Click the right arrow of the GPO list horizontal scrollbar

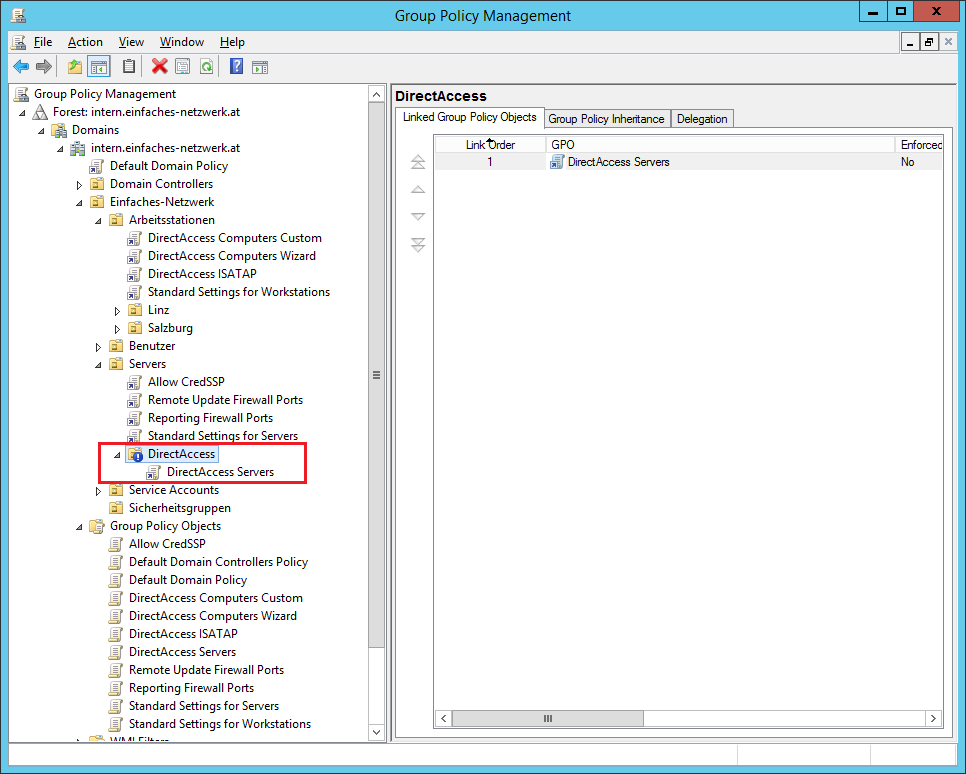pos(933,719)
